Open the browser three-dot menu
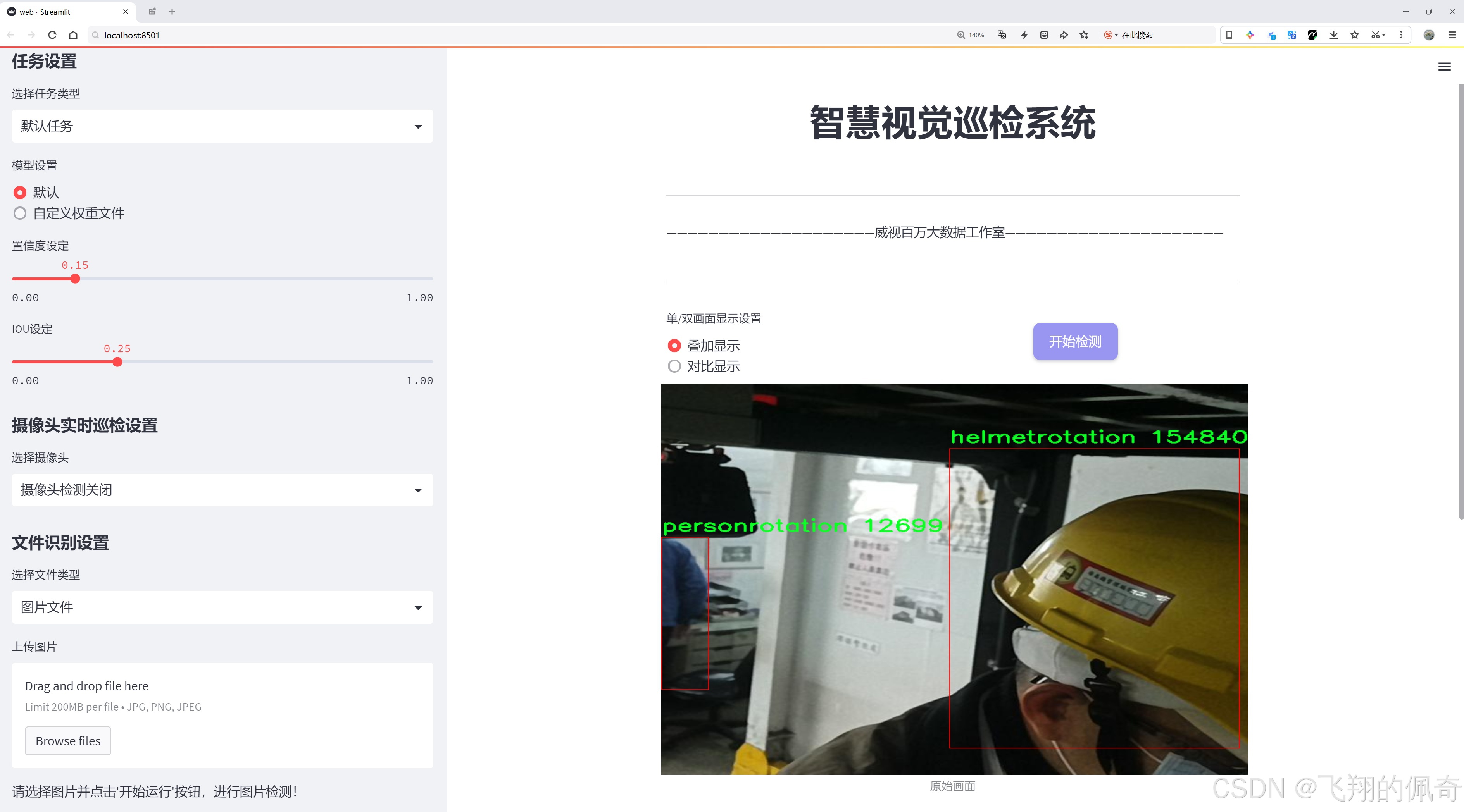This screenshot has width=1464, height=812. tap(1402, 34)
